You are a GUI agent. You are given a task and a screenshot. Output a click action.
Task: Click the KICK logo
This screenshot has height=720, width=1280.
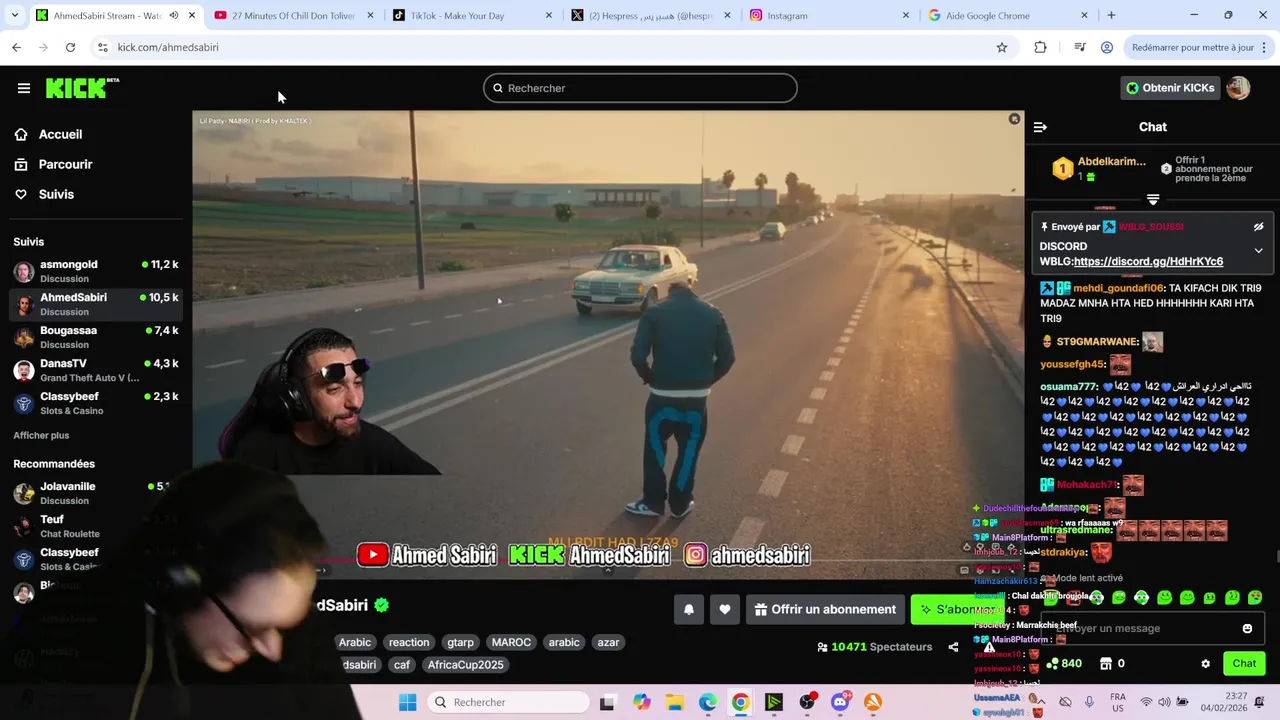(x=82, y=88)
